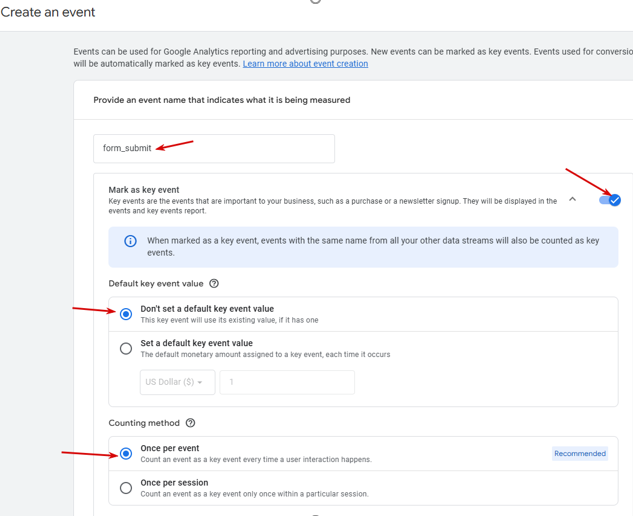The image size is (633, 516).
Task: Choose the "Once per event" counting method
Action: click(x=126, y=453)
